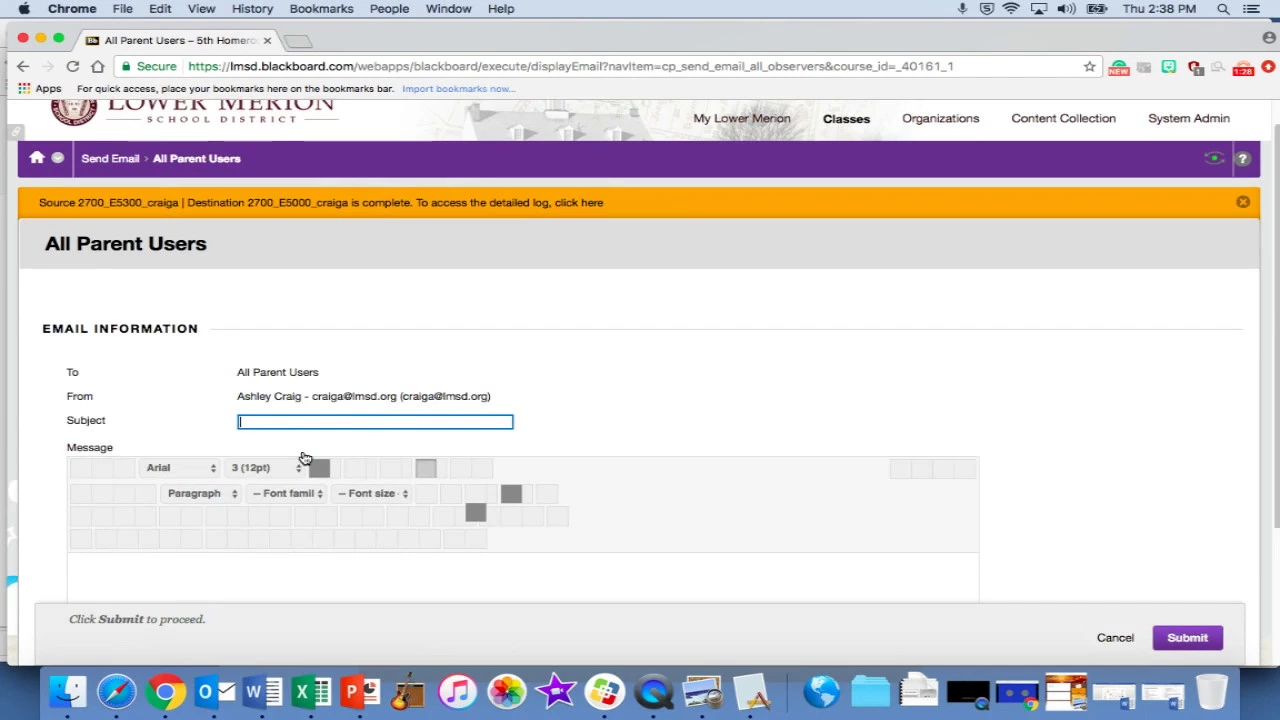Open the Edit menu
This screenshot has width=1280, height=720.
click(160, 9)
